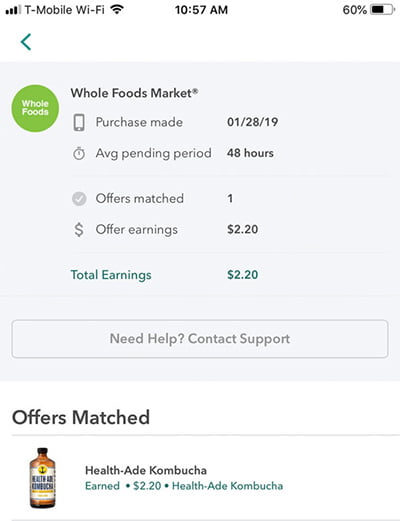
Task: Tap the stopwatch icon for pending period
Action: [79, 153]
